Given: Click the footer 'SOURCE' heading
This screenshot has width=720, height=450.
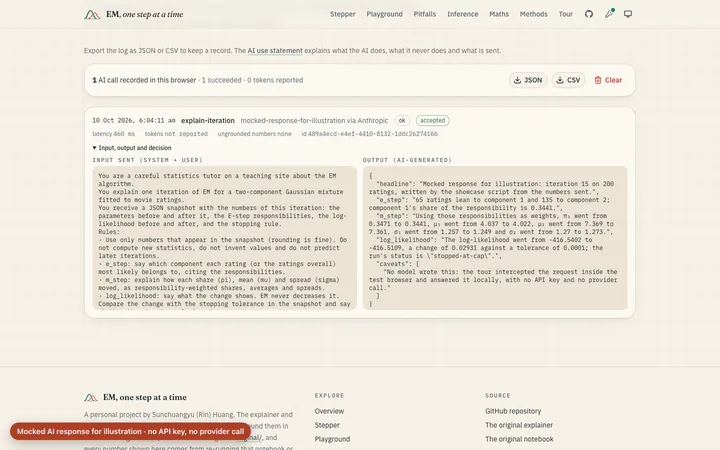Looking at the screenshot, I should pos(498,395).
